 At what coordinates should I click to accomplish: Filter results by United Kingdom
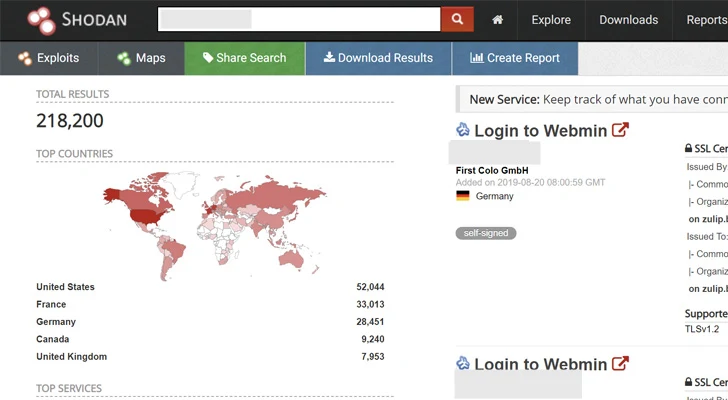pyautogui.click(x=72, y=356)
